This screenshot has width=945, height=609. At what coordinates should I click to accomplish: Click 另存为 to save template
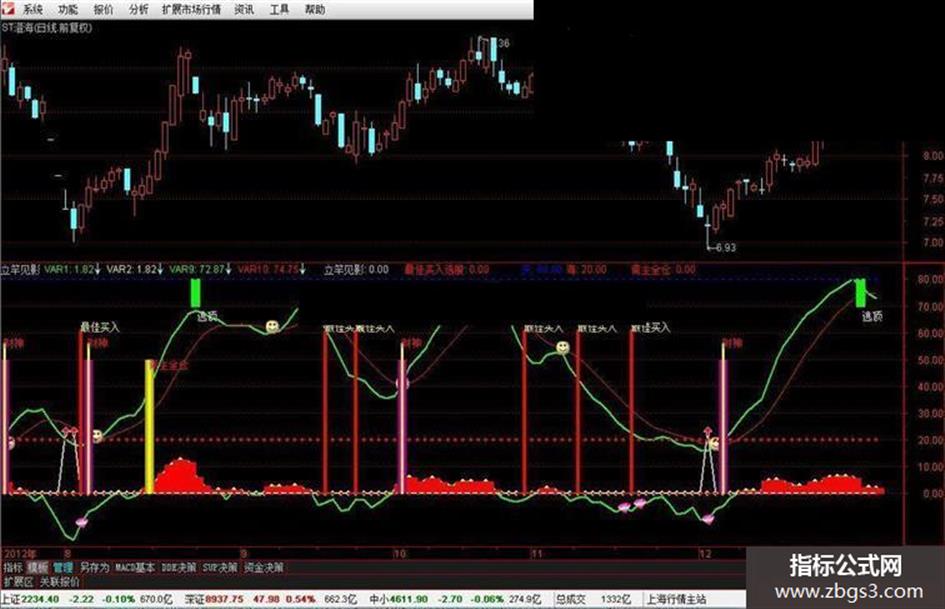(95, 567)
